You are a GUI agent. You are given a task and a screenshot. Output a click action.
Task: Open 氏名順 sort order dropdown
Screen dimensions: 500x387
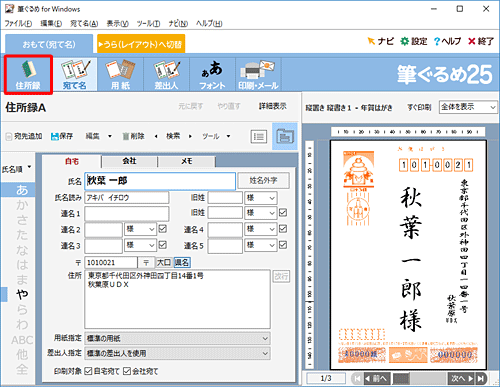coord(17,169)
